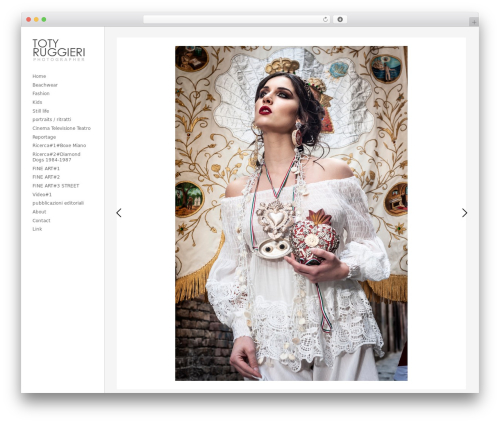
Task: Open Cinema Televisione Teatro section
Action: [61, 128]
